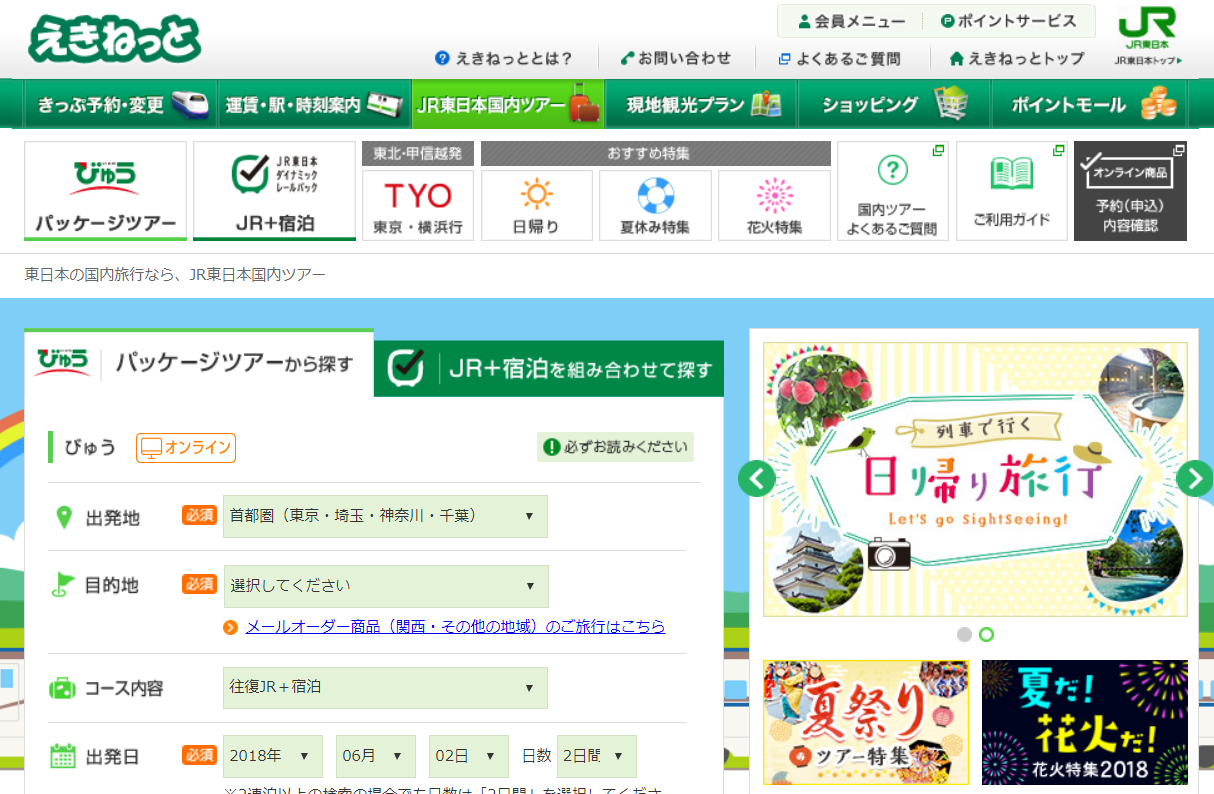Open 現地観光プラン menu
The height and width of the screenshot is (794, 1214).
pos(701,104)
